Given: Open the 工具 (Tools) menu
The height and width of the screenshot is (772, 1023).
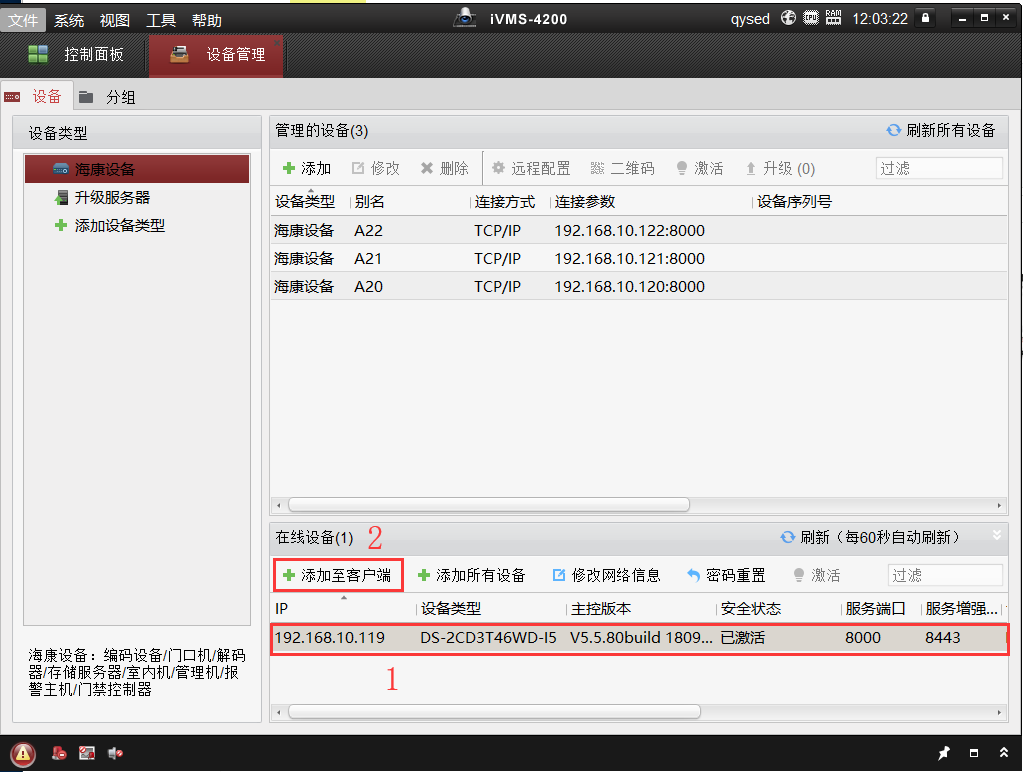Looking at the screenshot, I should tap(161, 20).
